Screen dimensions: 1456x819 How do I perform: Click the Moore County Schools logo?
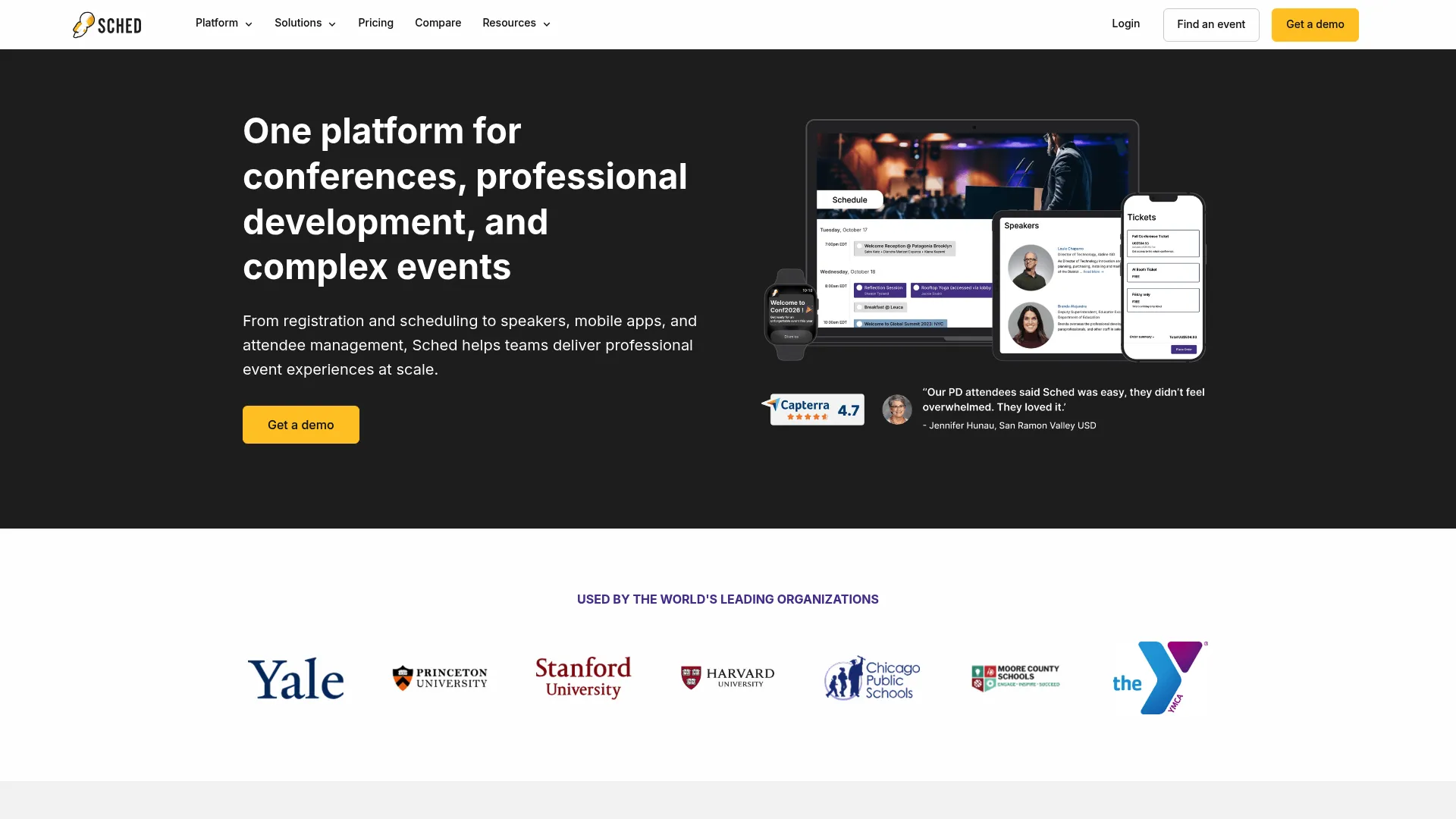coord(1015,678)
